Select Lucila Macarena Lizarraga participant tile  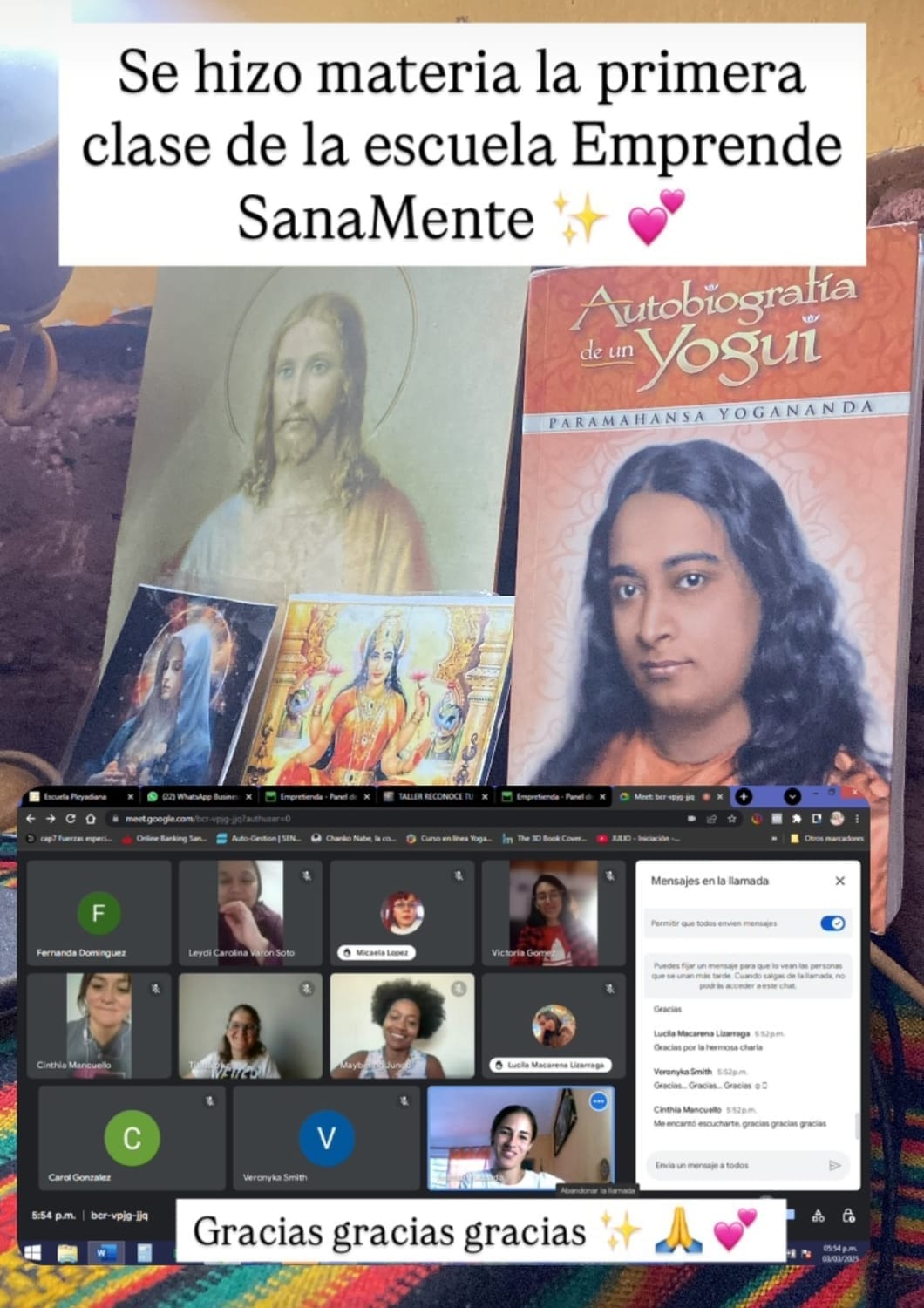click(x=554, y=1025)
